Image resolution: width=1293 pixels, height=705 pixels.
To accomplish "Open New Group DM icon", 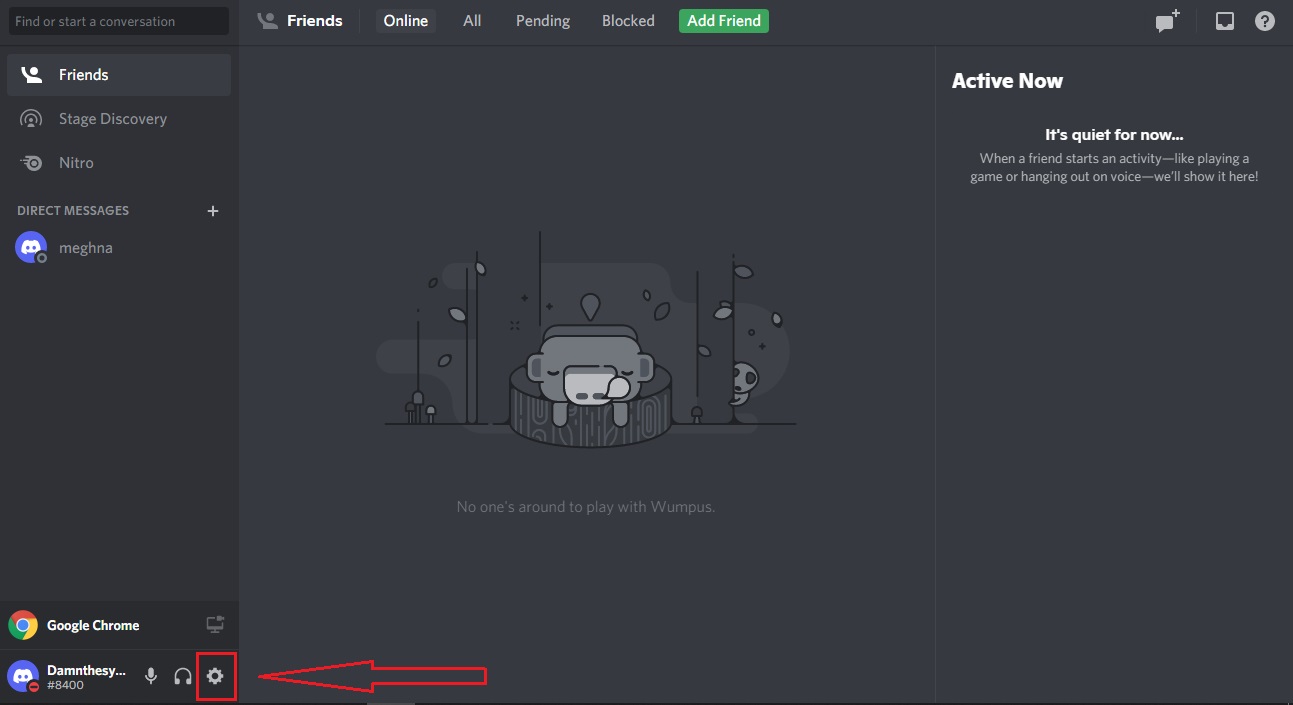I will [1168, 20].
